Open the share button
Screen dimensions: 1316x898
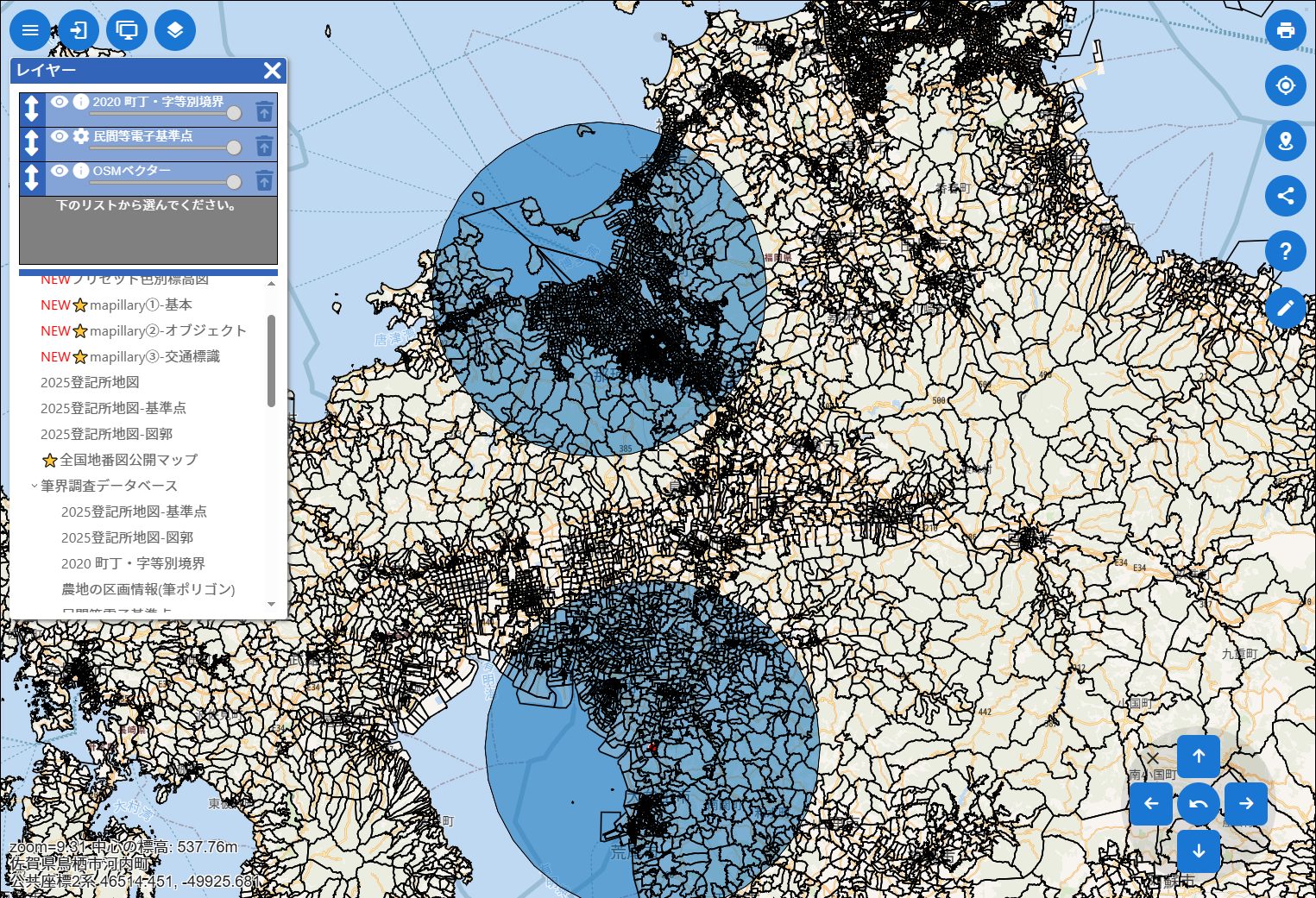[x=1285, y=196]
